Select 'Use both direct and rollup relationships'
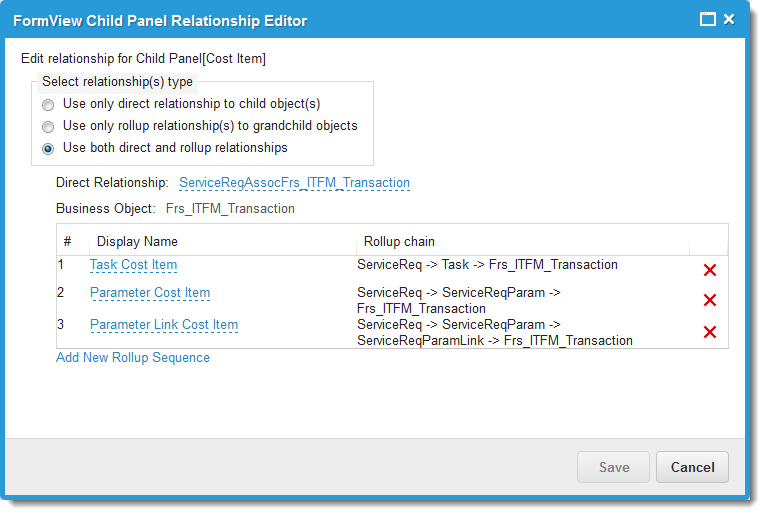765x515 pixels. tap(48, 149)
